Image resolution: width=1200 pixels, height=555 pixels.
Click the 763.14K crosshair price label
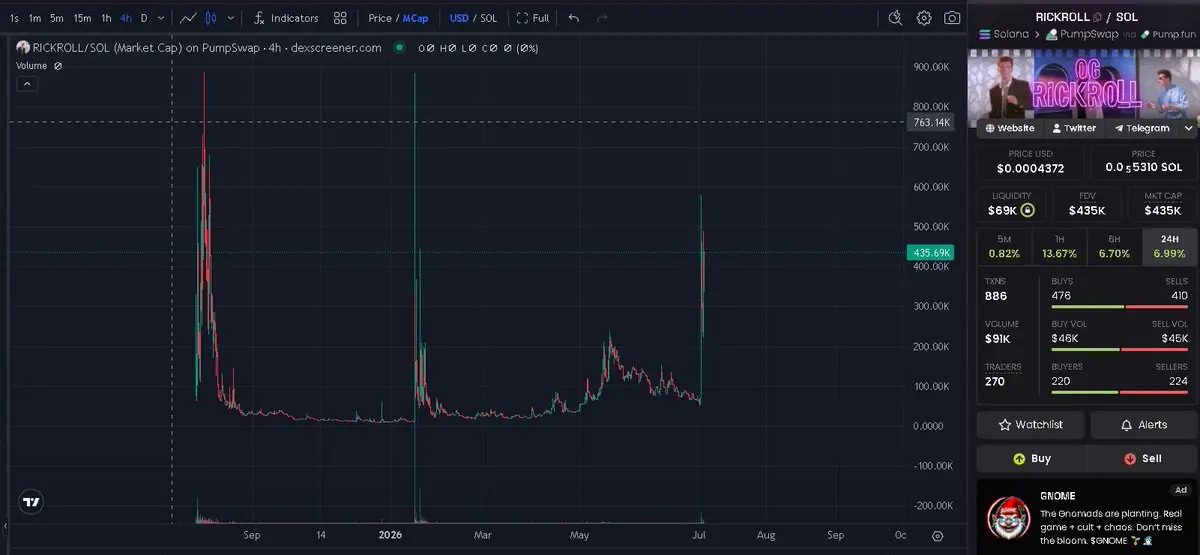tap(930, 122)
